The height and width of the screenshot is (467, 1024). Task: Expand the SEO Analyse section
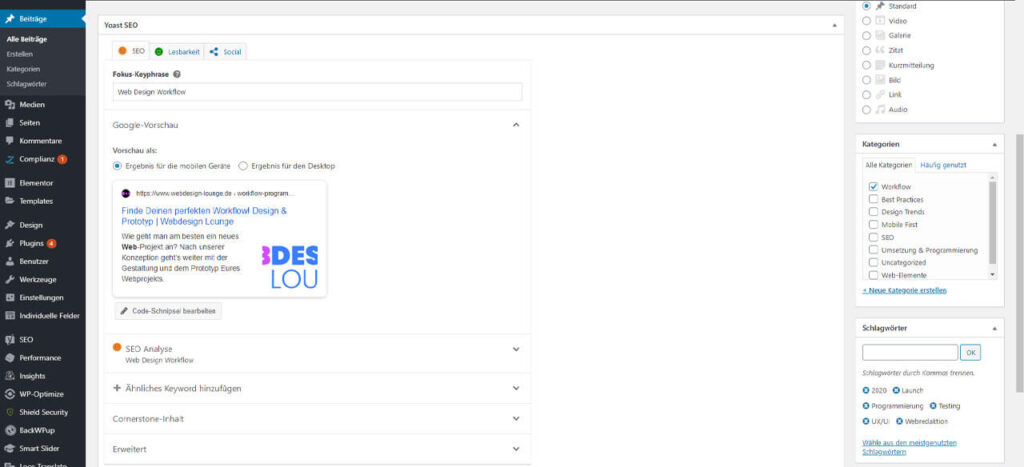point(516,349)
